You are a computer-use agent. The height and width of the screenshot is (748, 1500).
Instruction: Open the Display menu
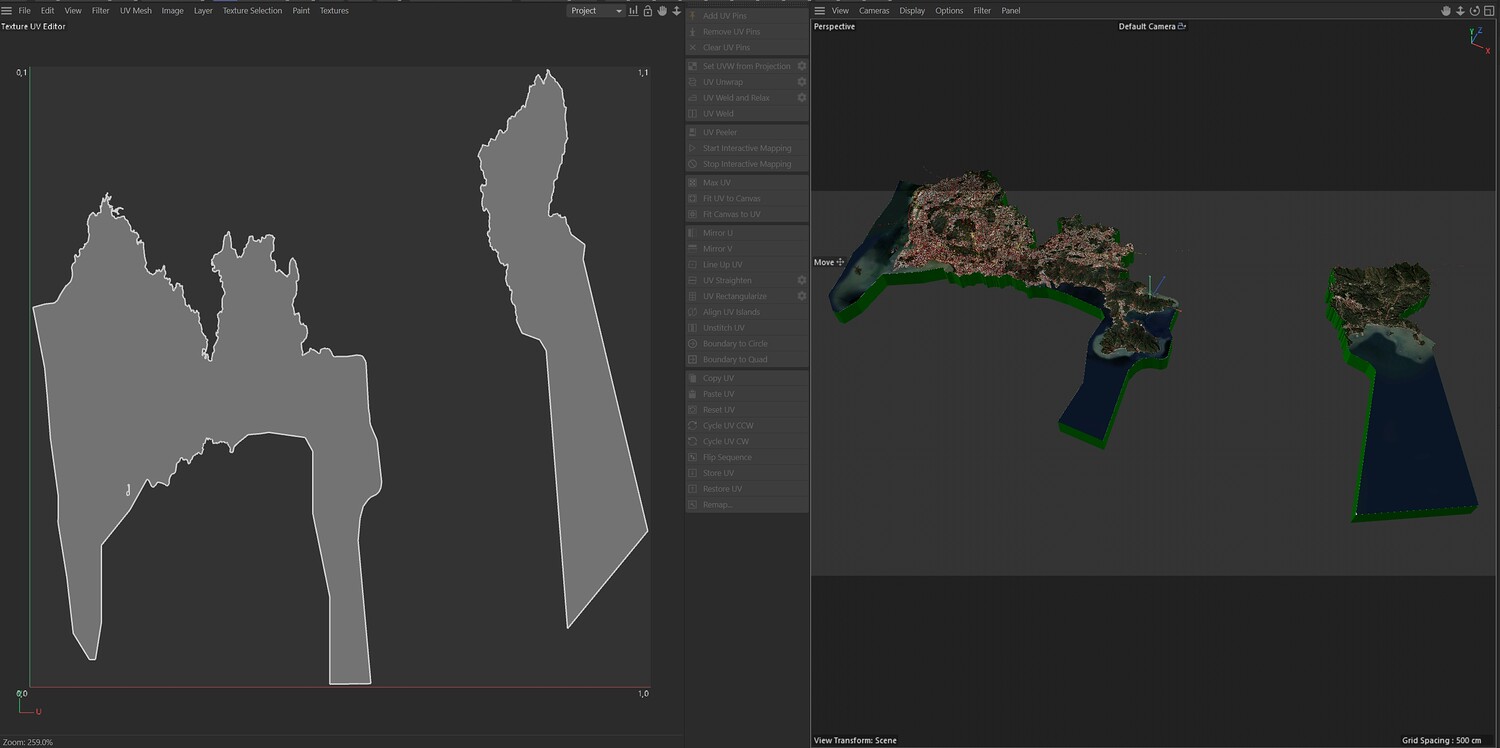[912, 11]
